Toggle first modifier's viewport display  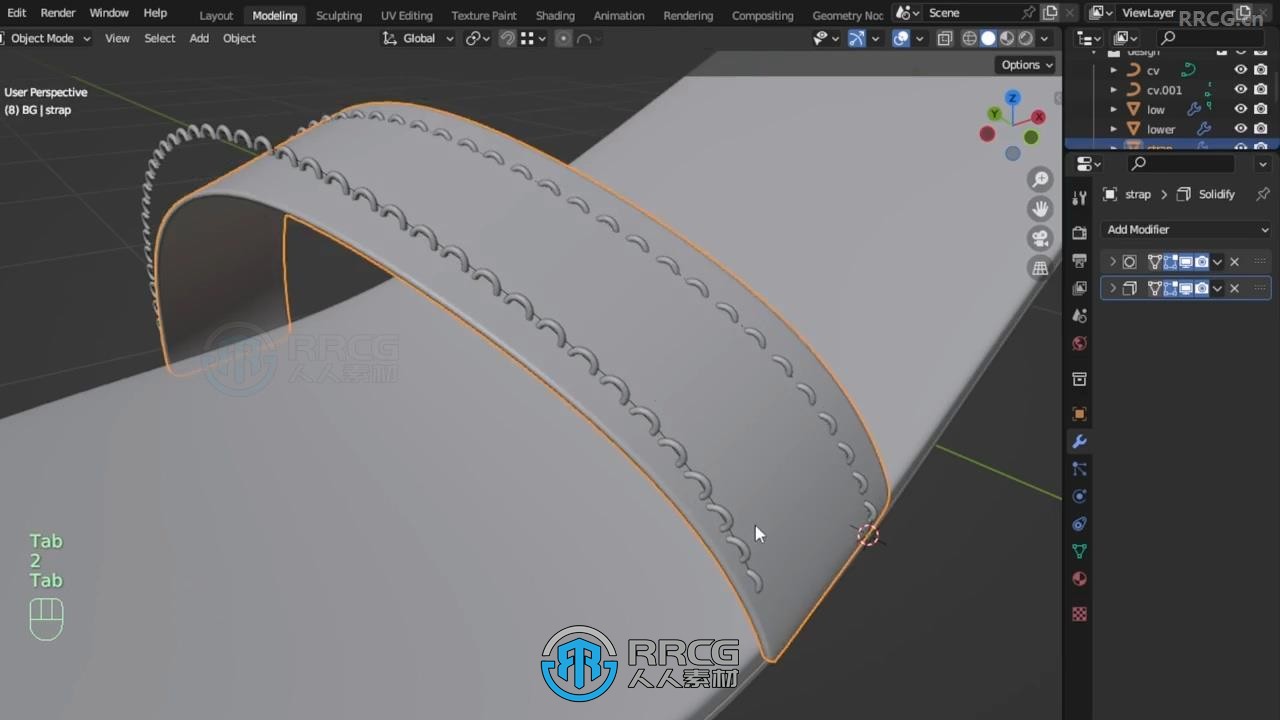(1186, 262)
